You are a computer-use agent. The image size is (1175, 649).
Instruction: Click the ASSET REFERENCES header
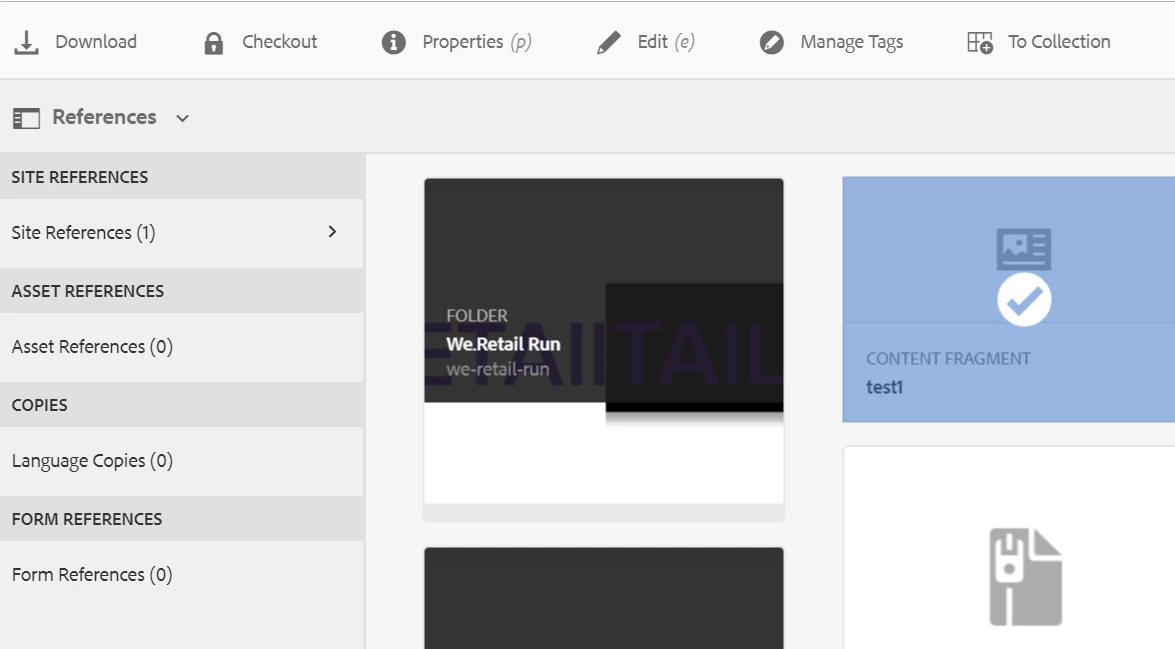(x=88, y=292)
